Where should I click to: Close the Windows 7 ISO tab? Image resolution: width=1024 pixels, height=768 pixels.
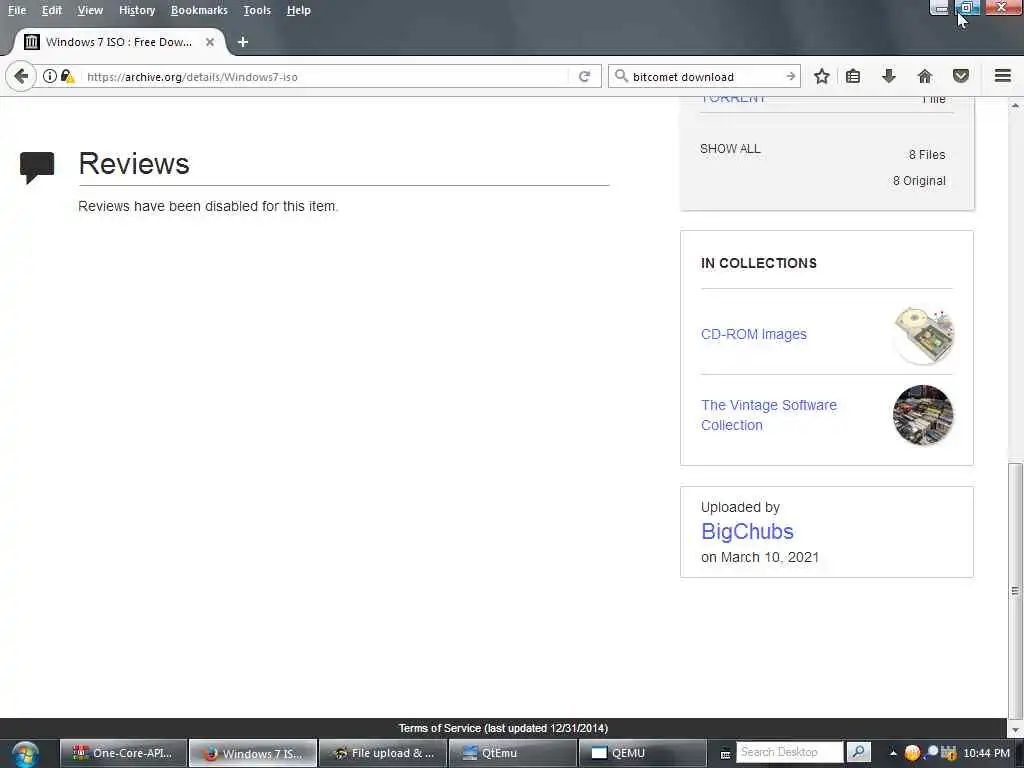[x=210, y=42]
